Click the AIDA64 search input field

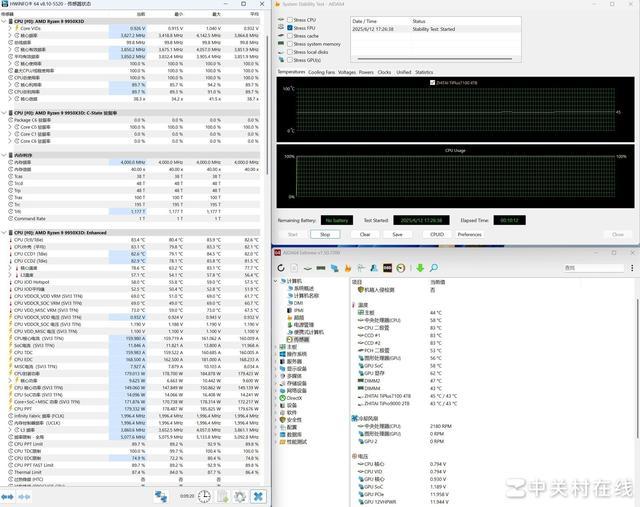point(593,268)
